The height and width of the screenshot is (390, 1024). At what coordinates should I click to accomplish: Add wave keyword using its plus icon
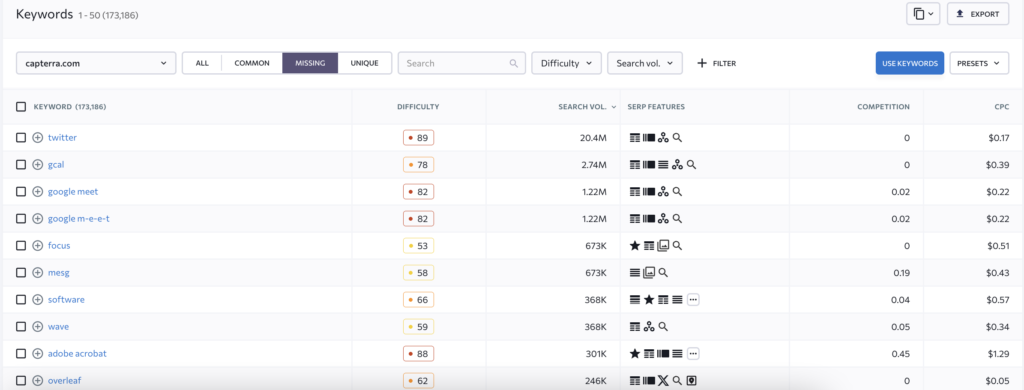coord(38,327)
